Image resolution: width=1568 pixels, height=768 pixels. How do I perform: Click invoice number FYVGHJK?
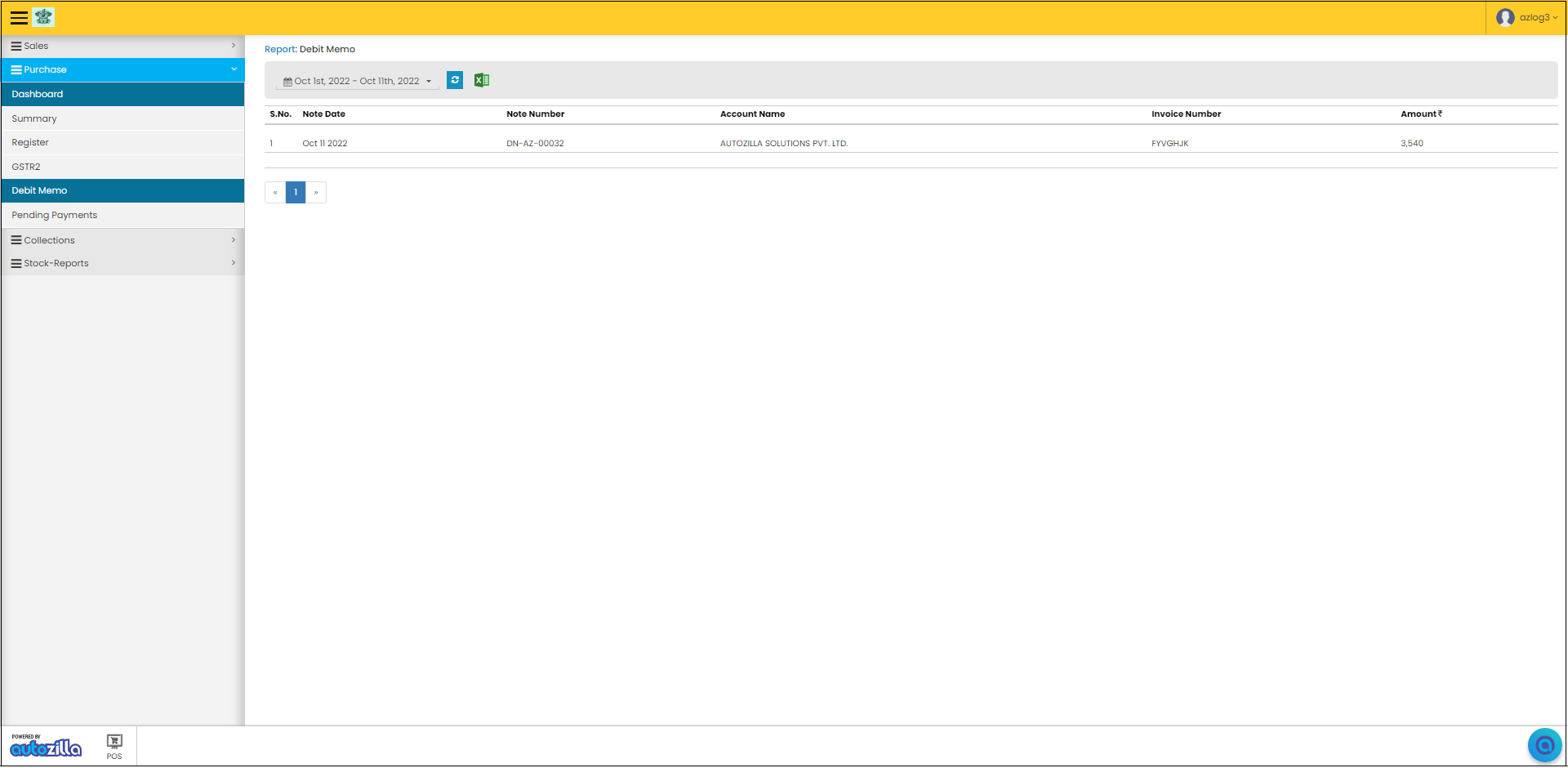pyautogui.click(x=1170, y=144)
